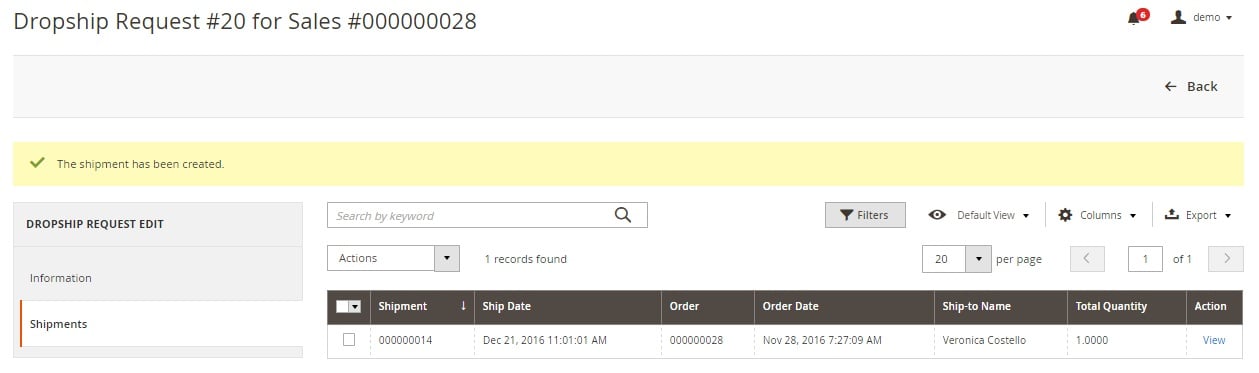Click the Columns gear icon
Image resolution: width=1259 pixels, height=373 pixels.
coord(1065,215)
